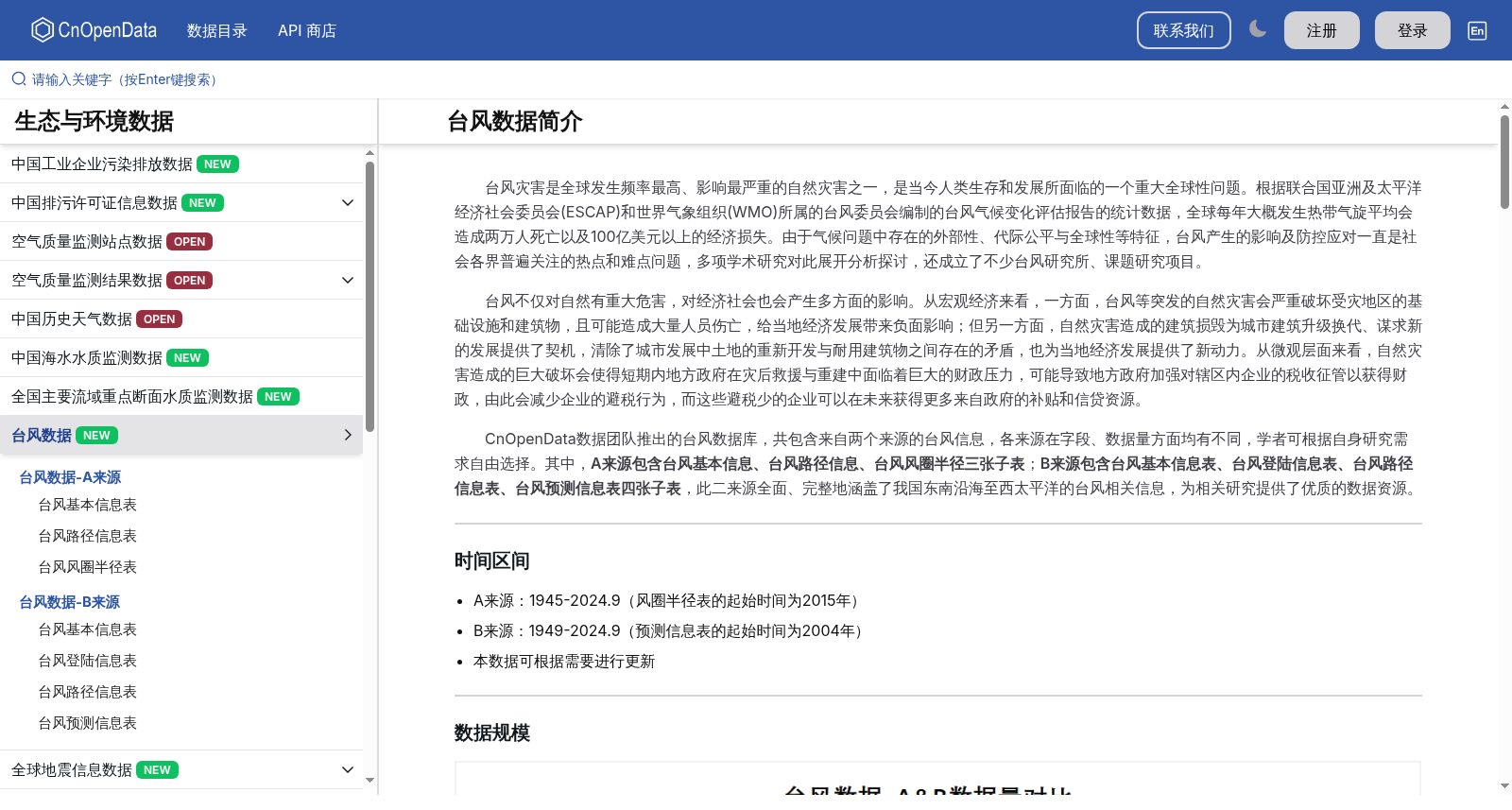Open 全国主要流域重点断面水质监测数据 item

coord(132,397)
